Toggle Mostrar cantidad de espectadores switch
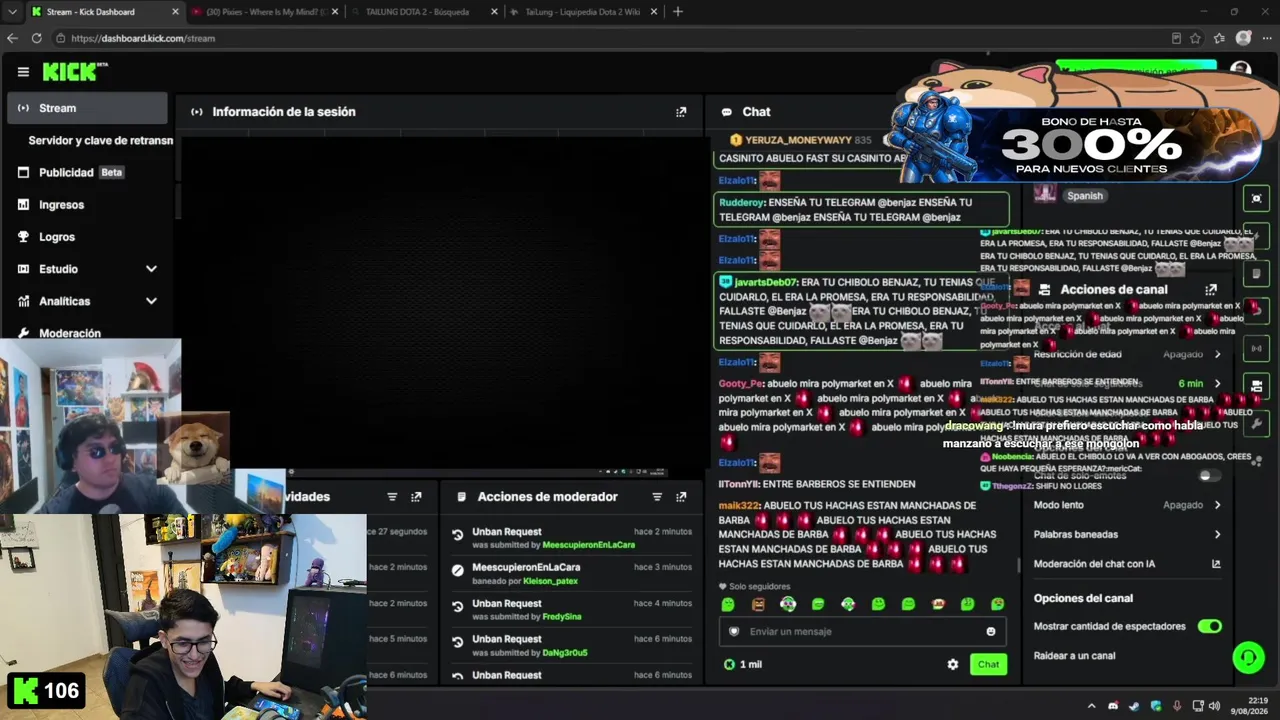The image size is (1280, 720). click(x=1210, y=626)
